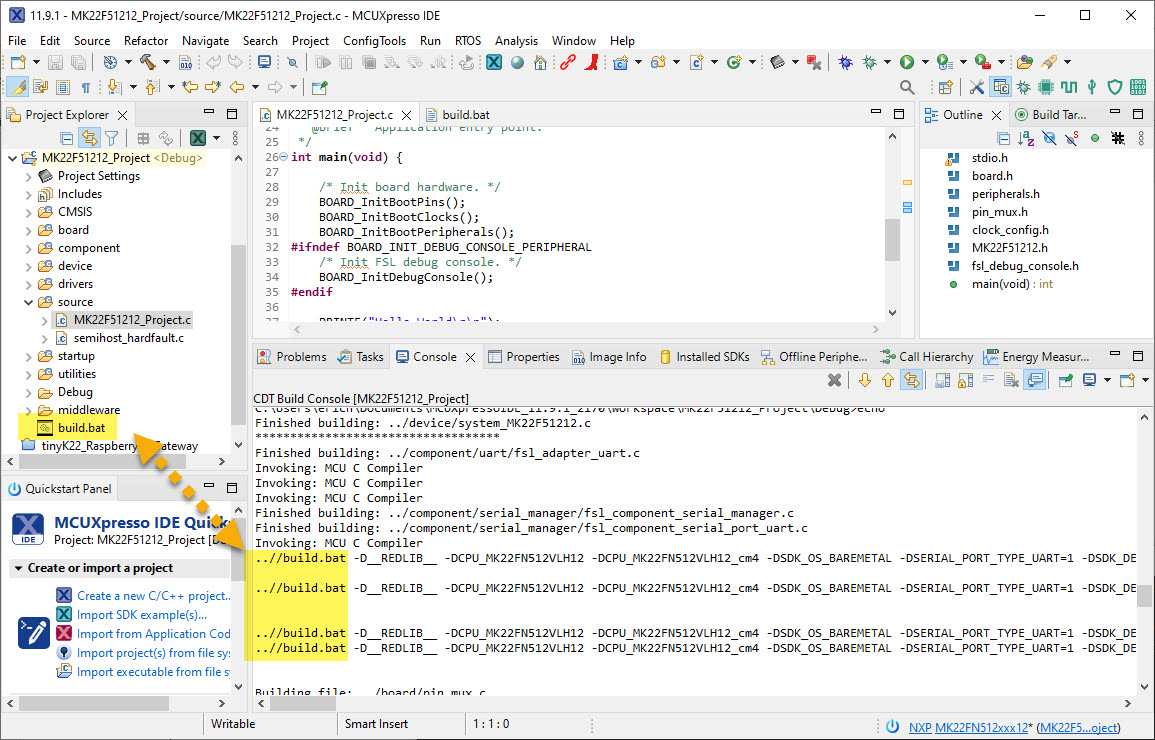The image size is (1155, 740).
Task: Click the binary 010 file toolbar icon
Action: 186,63
